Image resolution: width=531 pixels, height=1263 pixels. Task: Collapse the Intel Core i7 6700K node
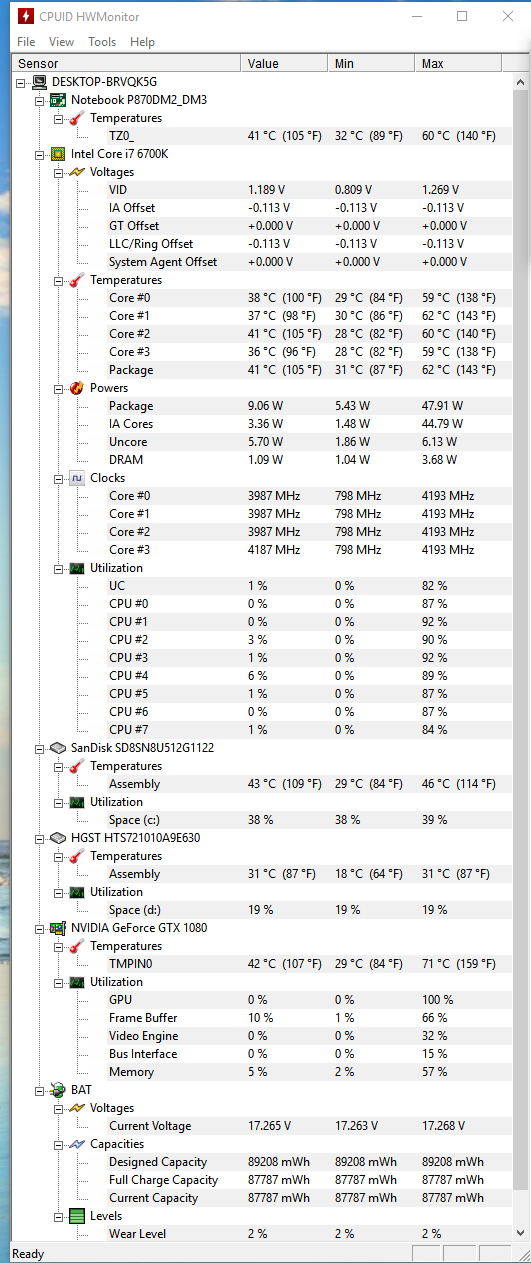(40, 154)
